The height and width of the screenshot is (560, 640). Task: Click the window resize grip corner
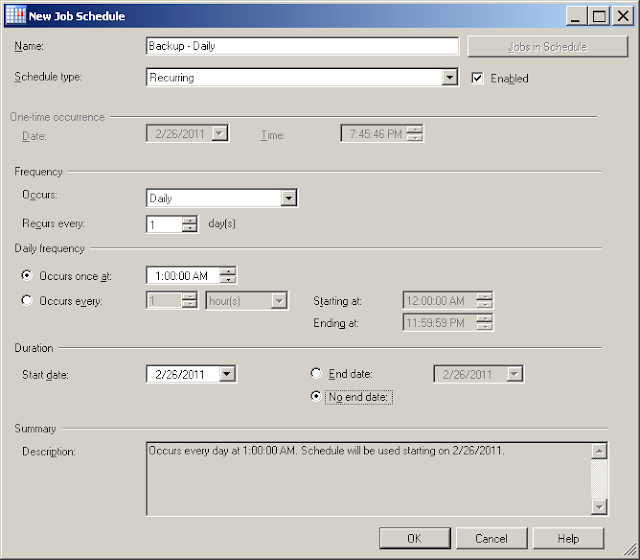pos(630,550)
